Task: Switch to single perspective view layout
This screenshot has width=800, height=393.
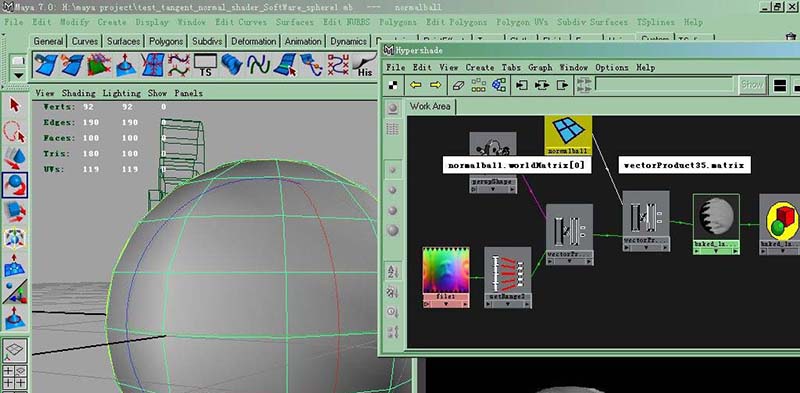Action: click(x=15, y=351)
